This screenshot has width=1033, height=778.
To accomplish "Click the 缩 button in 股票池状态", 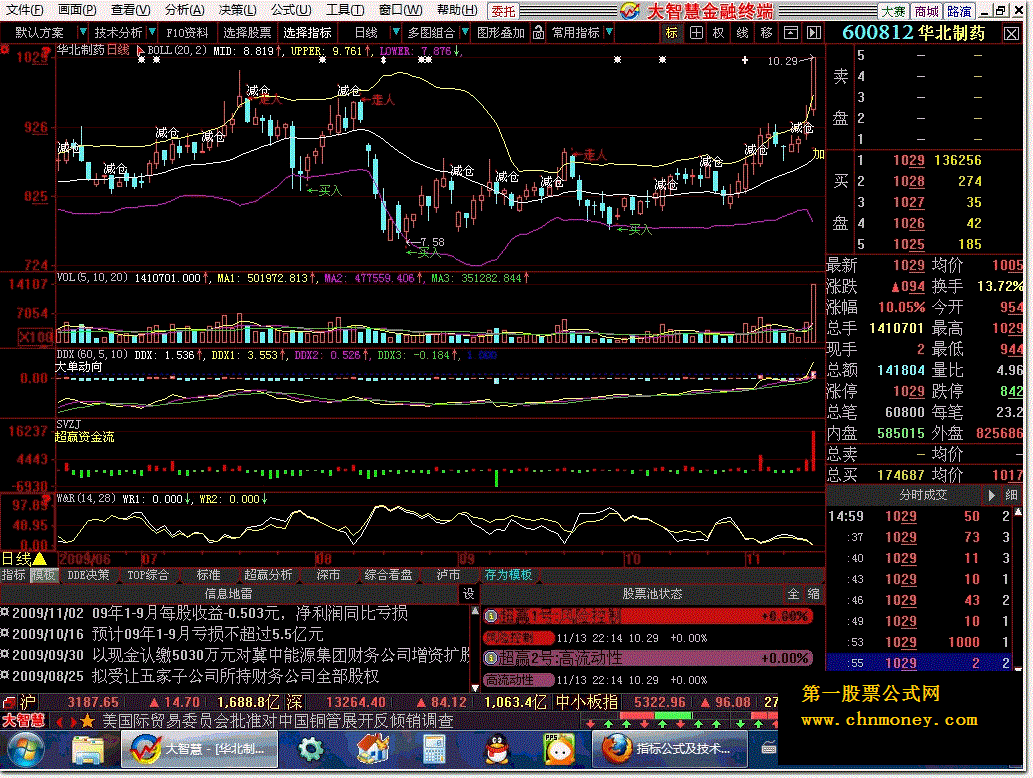I will [x=814, y=594].
